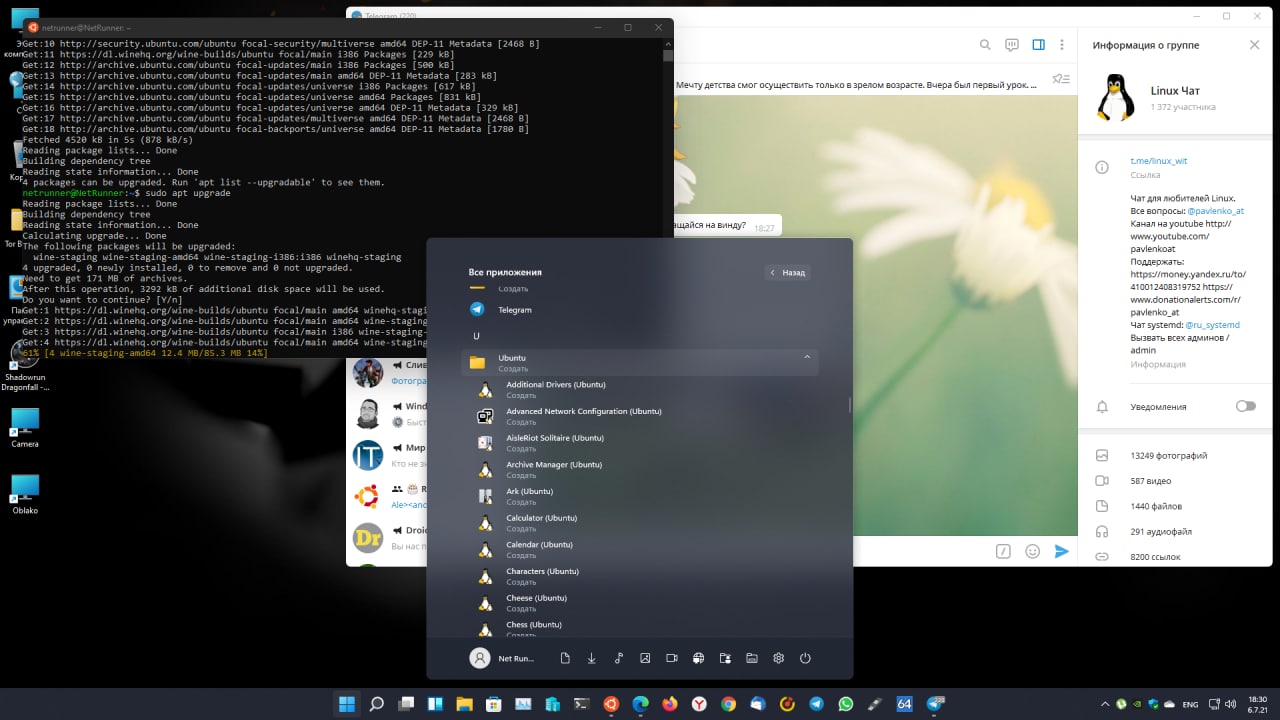Image resolution: width=1280 pixels, height=720 pixels.
Task: Open Camera desktop shortcut
Action: pos(25,428)
